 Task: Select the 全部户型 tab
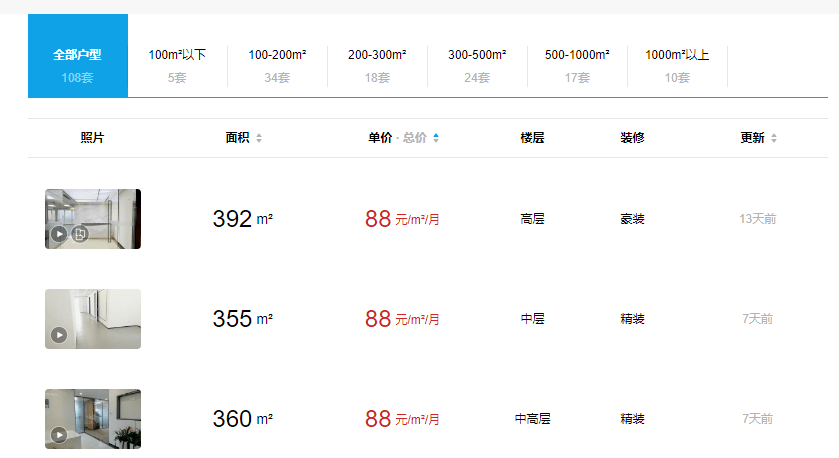(78, 56)
